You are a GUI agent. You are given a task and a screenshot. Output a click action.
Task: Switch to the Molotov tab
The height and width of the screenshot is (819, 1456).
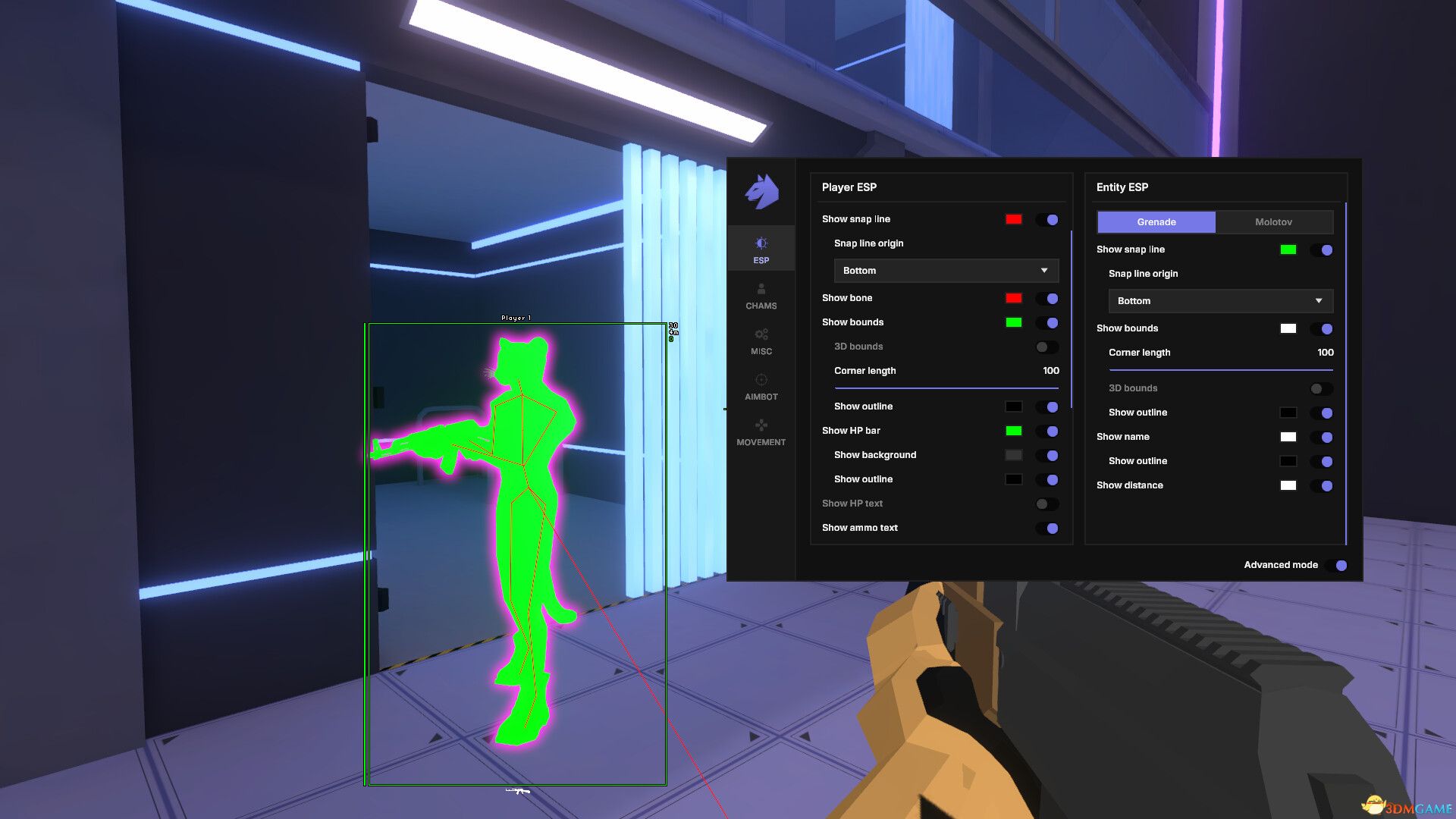point(1273,222)
